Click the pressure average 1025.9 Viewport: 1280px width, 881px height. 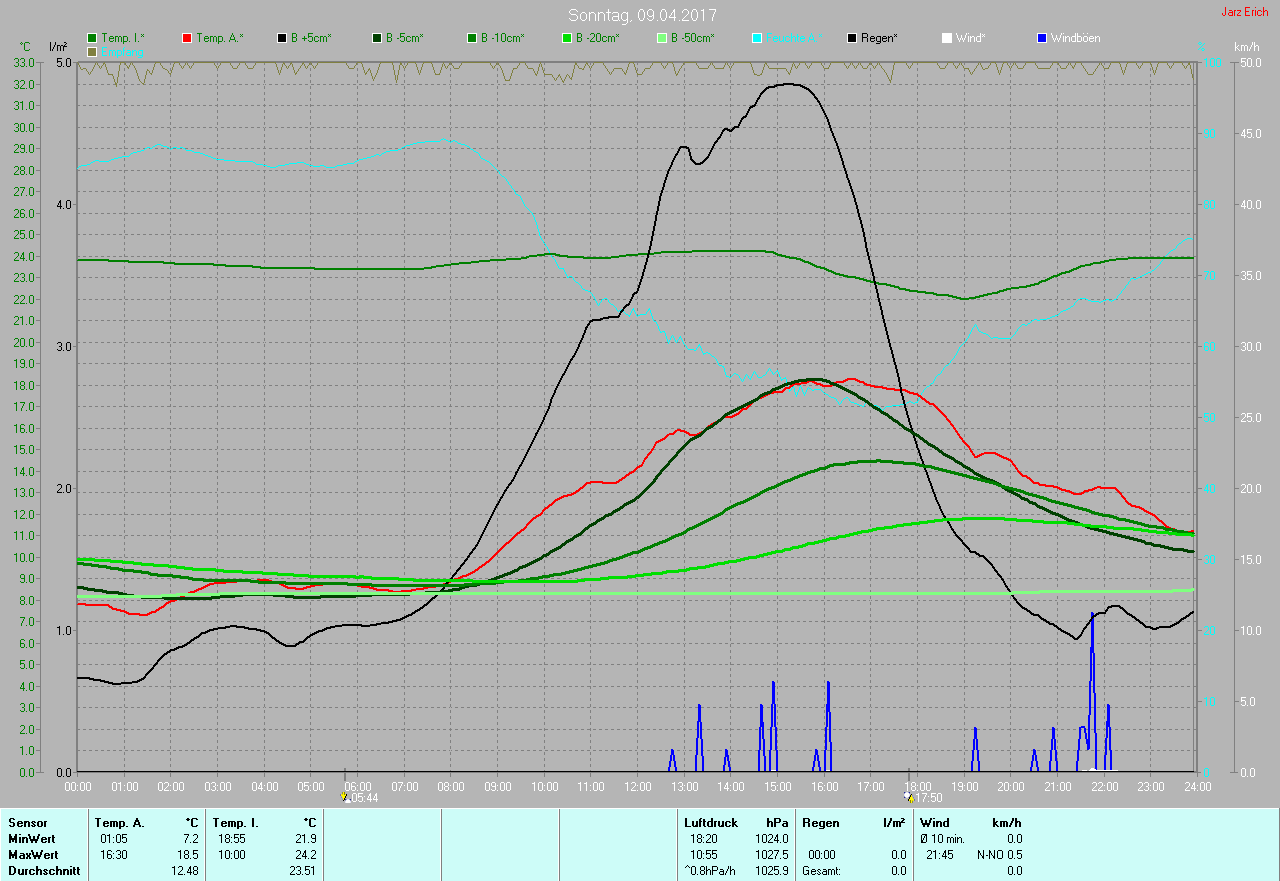click(771, 871)
